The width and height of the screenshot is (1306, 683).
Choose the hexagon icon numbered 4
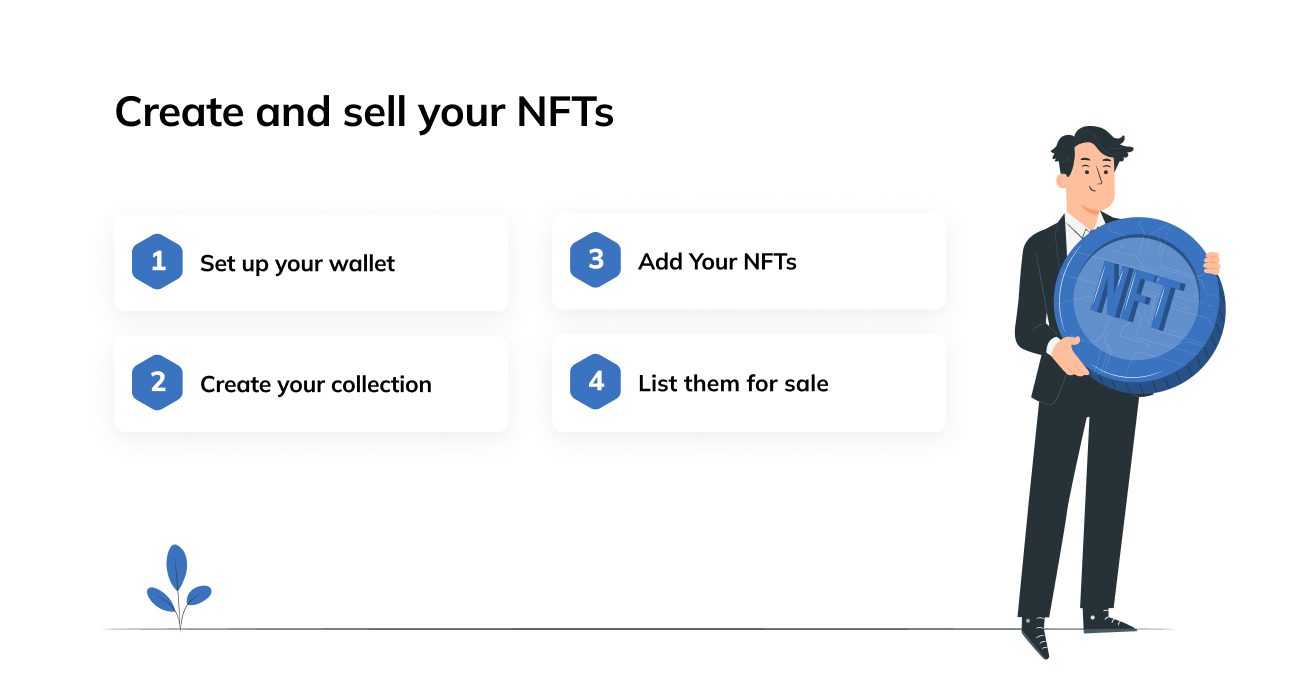point(595,382)
